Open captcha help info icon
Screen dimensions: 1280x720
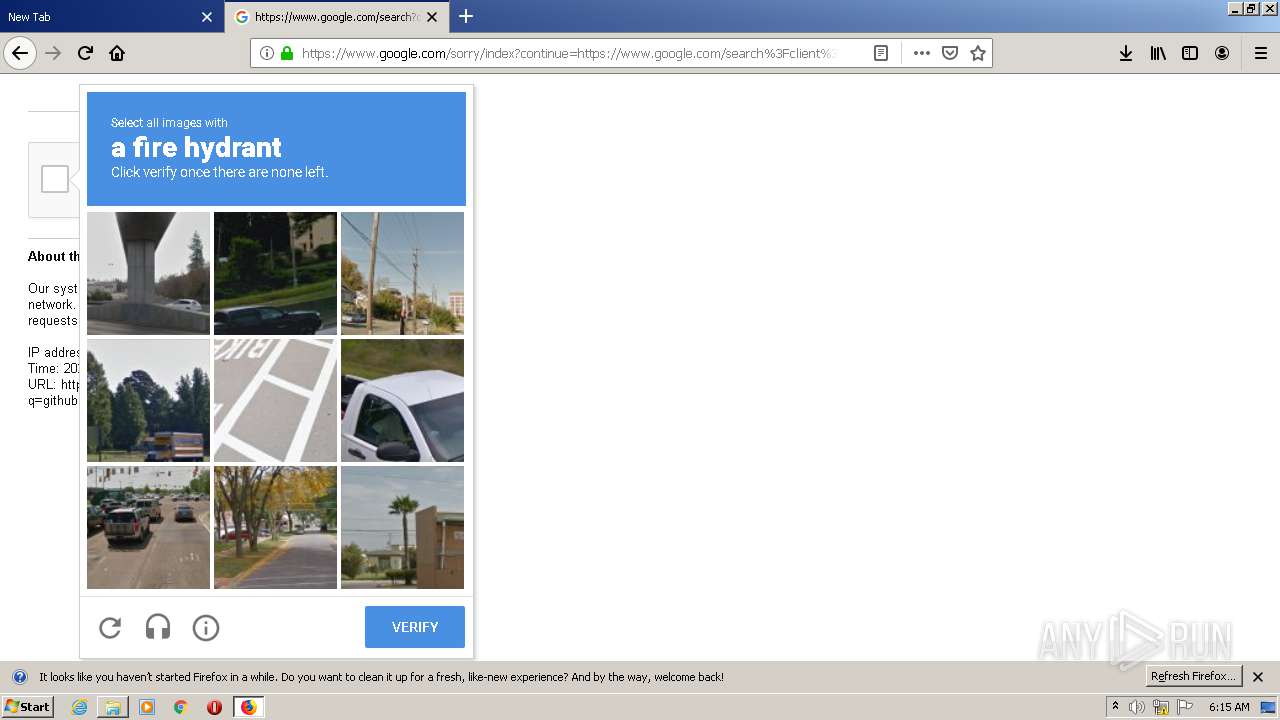[206, 627]
